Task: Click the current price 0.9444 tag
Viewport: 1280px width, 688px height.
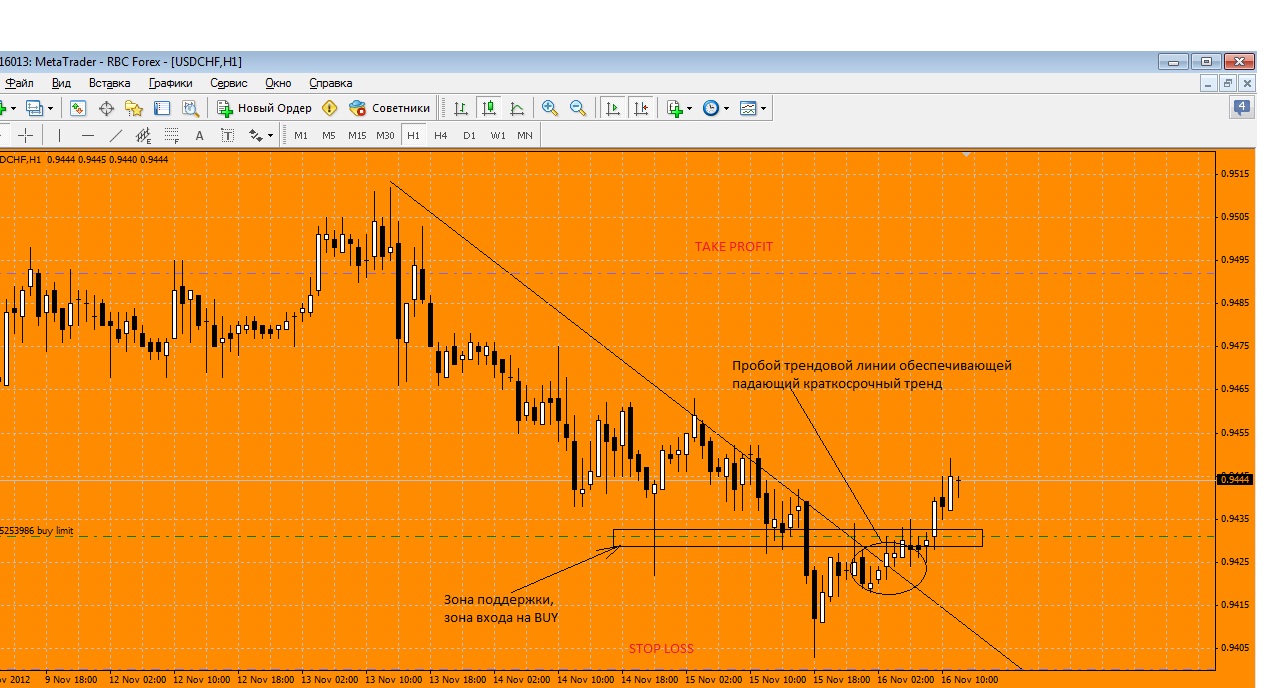Action: 1233,479
